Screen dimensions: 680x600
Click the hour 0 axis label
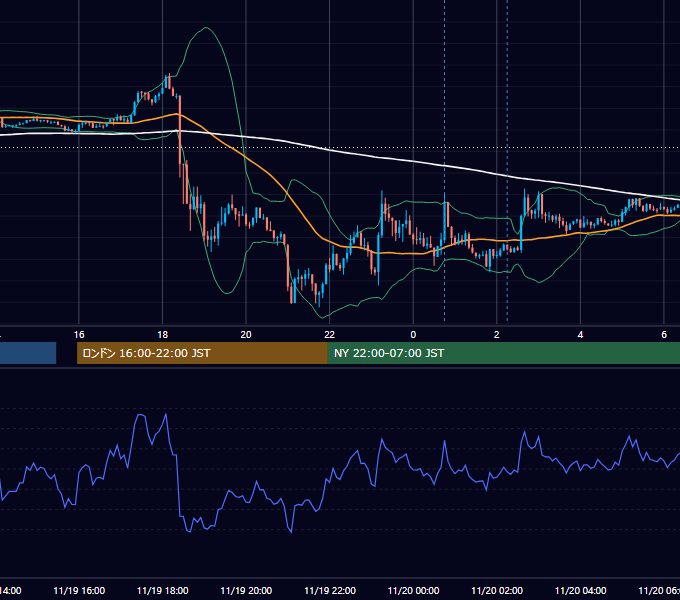[413, 335]
